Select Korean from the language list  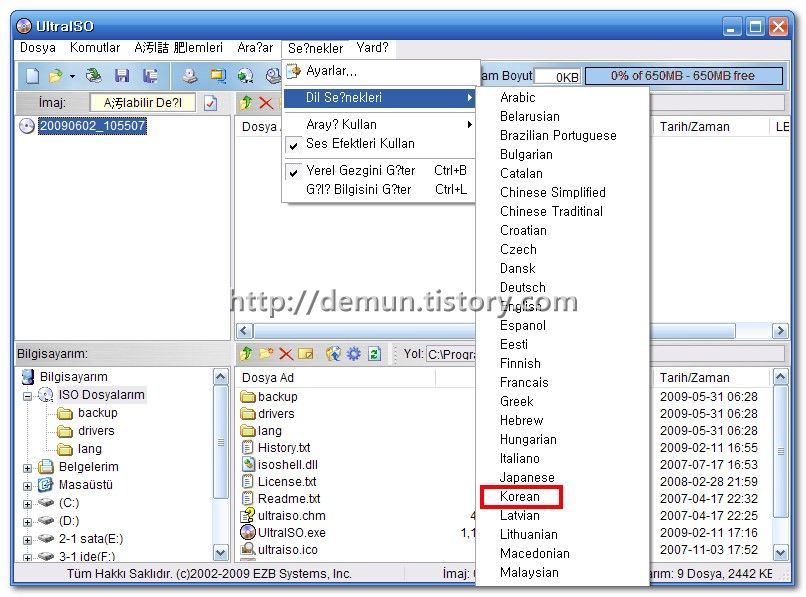pyautogui.click(x=520, y=497)
